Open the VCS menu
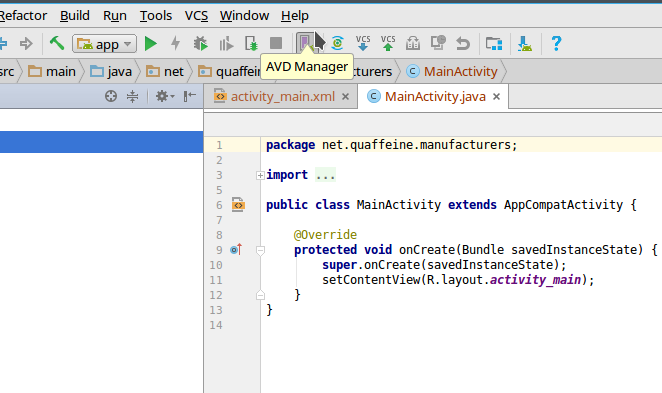This screenshot has height=393, width=662. [x=196, y=16]
